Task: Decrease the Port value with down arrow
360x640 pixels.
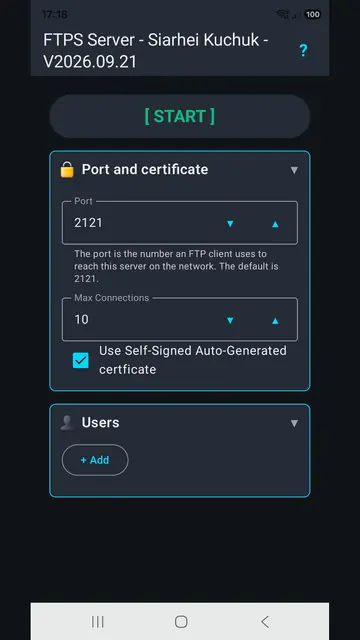Action: coord(230,224)
